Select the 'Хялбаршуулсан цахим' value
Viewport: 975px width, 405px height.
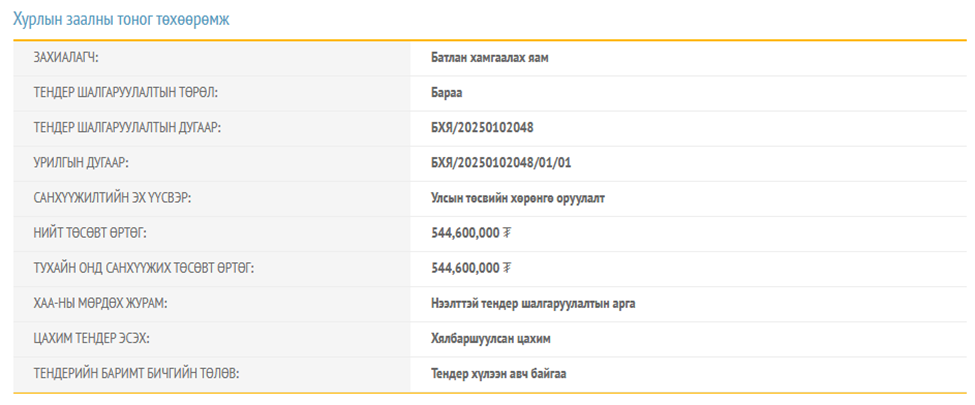[490, 338]
